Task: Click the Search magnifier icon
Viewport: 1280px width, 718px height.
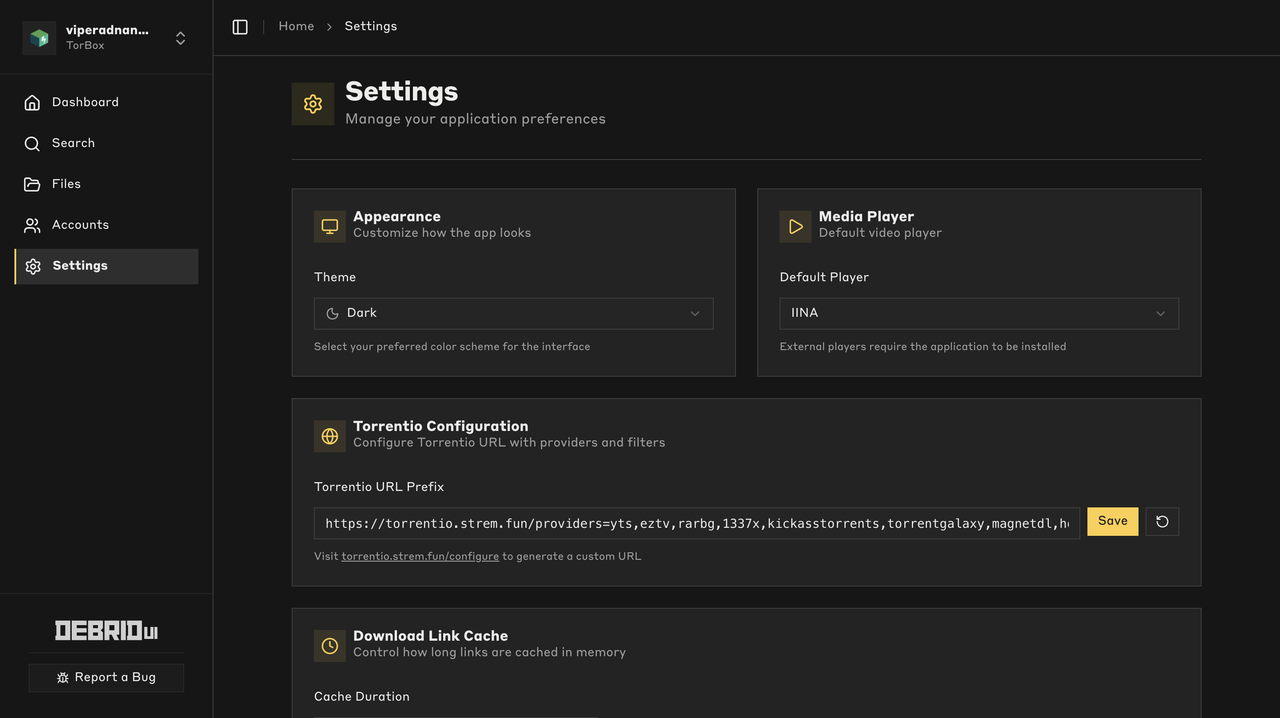Action: pos(33,143)
